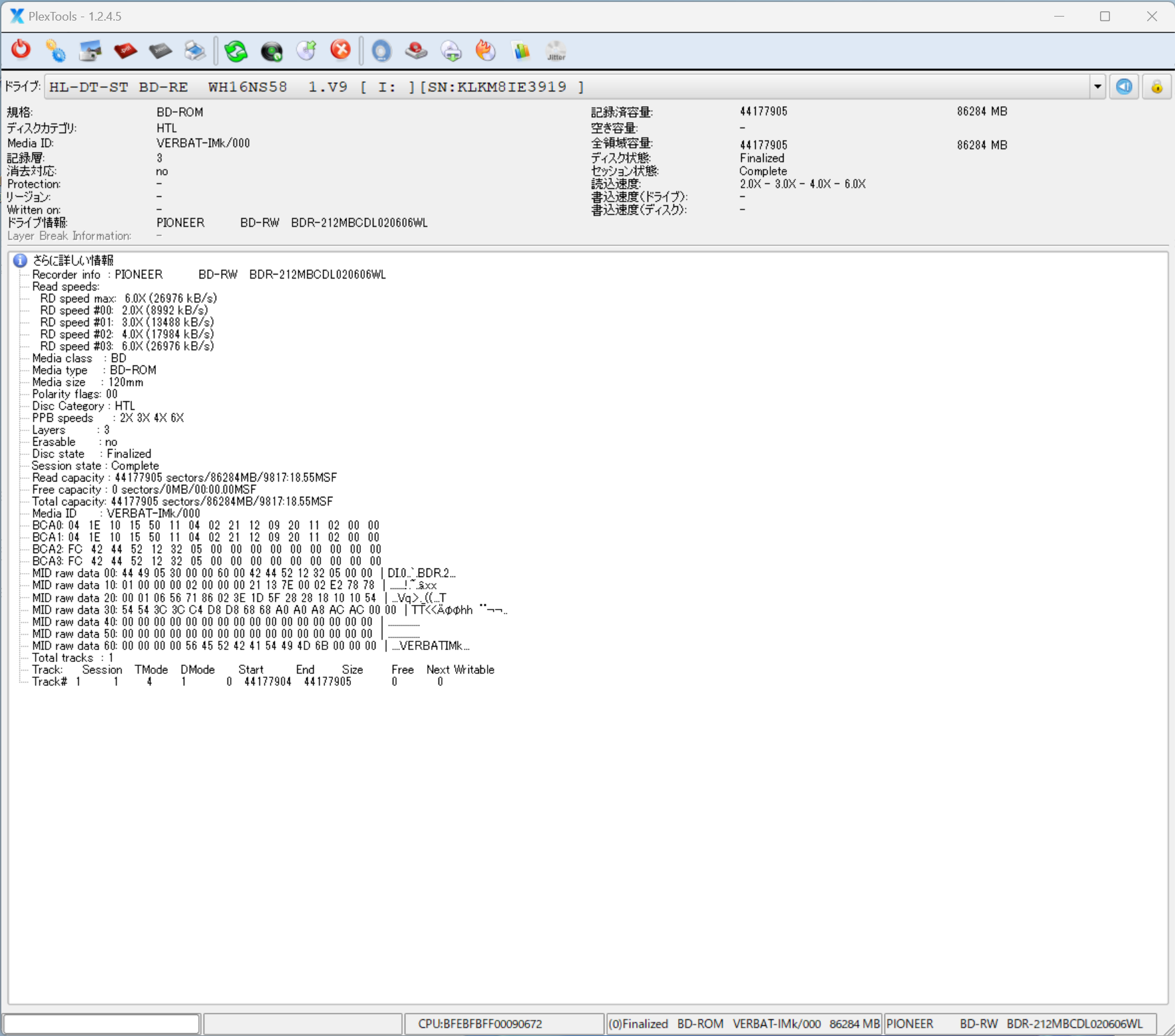Click the Finalized BD-ROM status bar entry

(744, 1023)
